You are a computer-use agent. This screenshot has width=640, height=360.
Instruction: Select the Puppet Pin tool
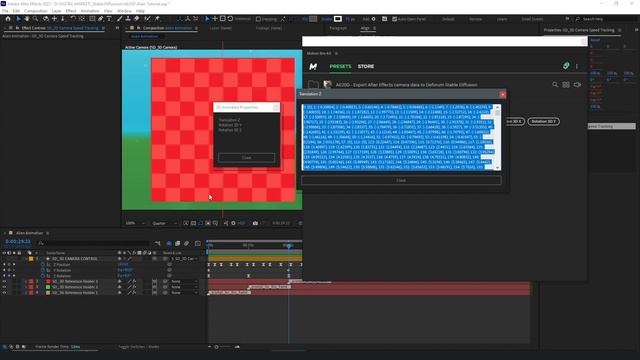coord(157,19)
